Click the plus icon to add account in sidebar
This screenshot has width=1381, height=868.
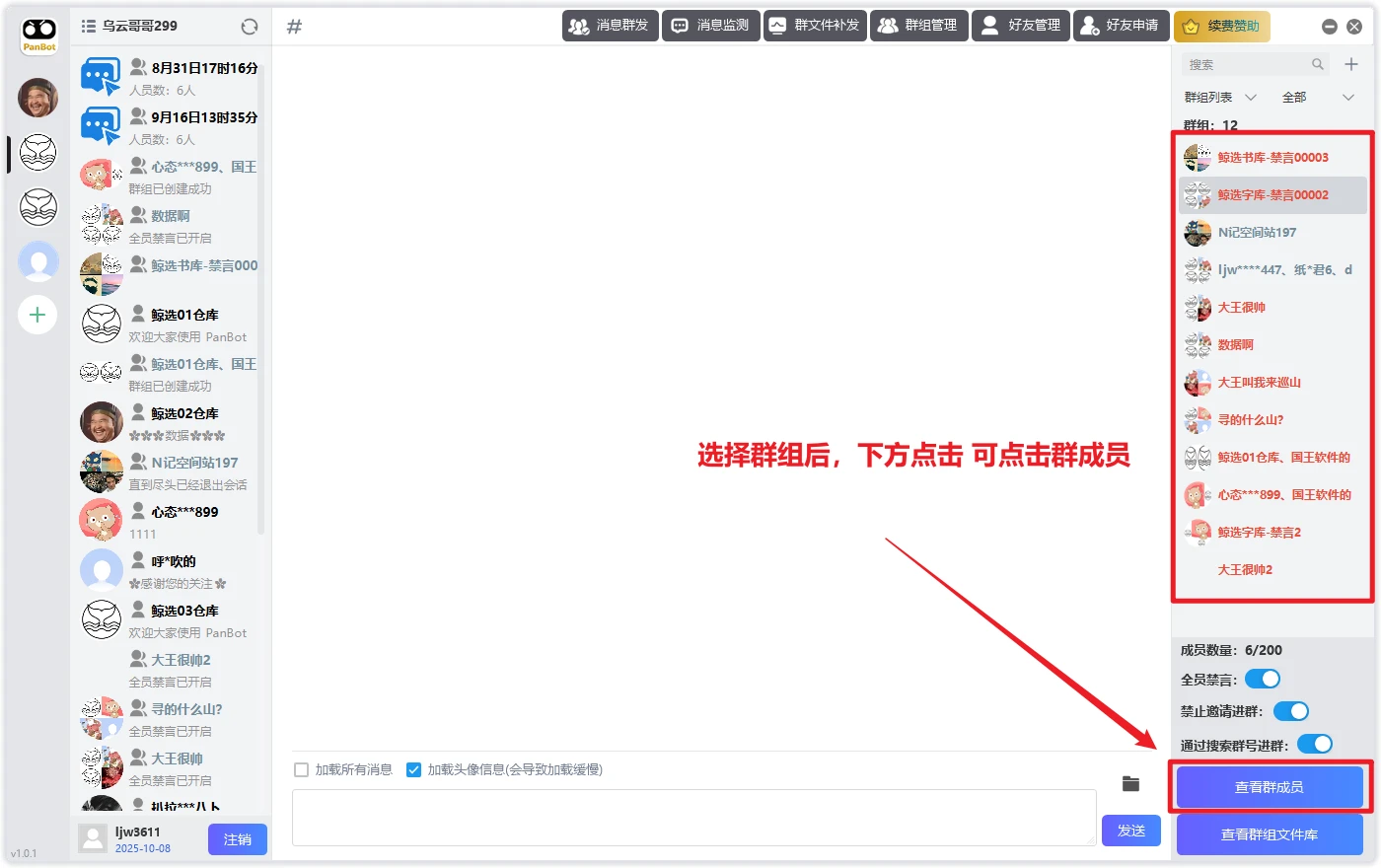coord(37,315)
